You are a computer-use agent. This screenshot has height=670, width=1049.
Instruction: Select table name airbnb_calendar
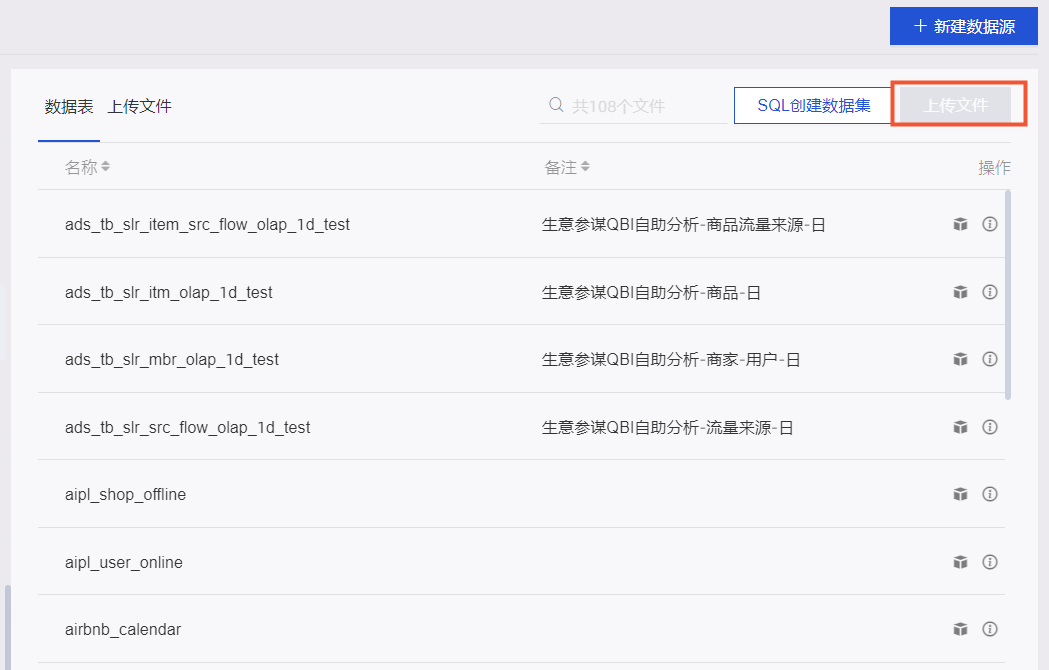click(x=123, y=629)
